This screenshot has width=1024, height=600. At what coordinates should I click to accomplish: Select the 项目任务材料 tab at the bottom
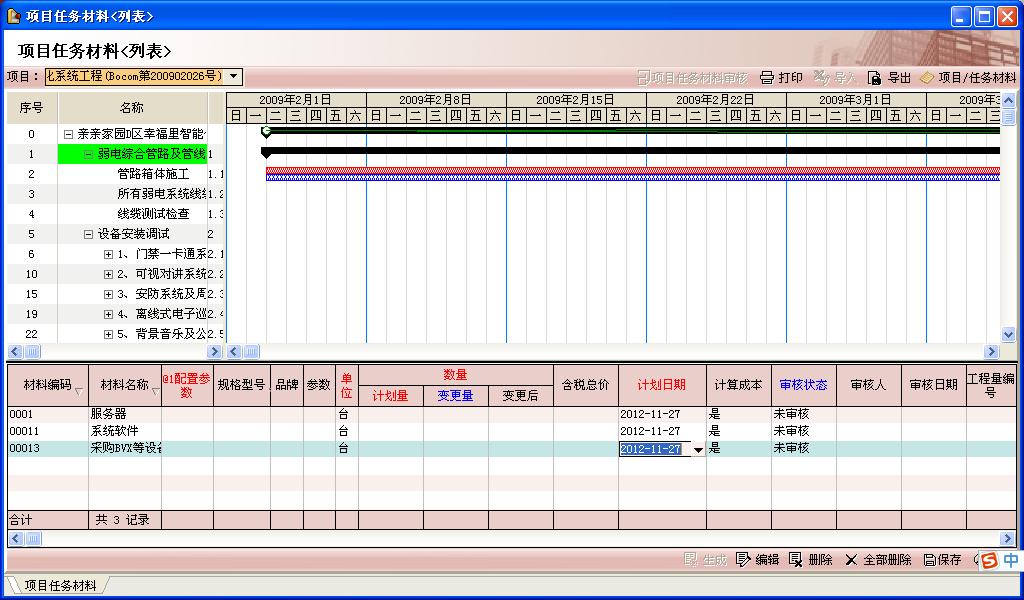tap(60, 585)
